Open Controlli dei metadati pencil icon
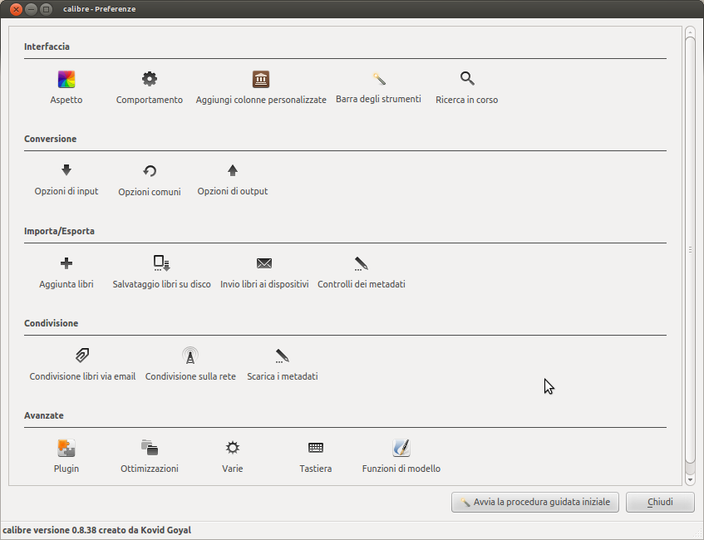This screenshot has height=540, width=704. [361, 263]
